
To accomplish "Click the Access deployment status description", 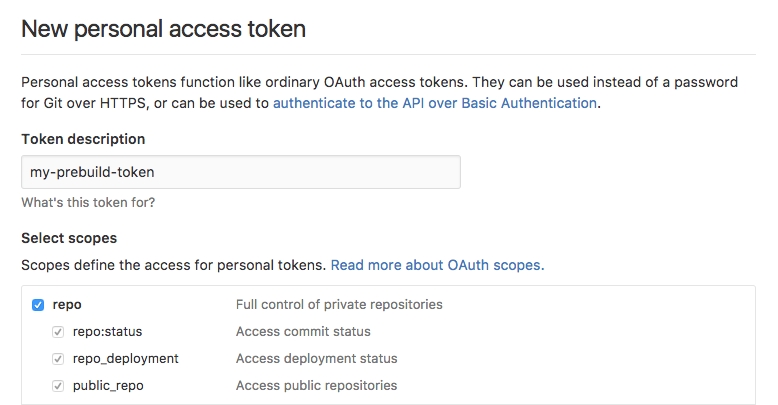I will pos(316,359).
